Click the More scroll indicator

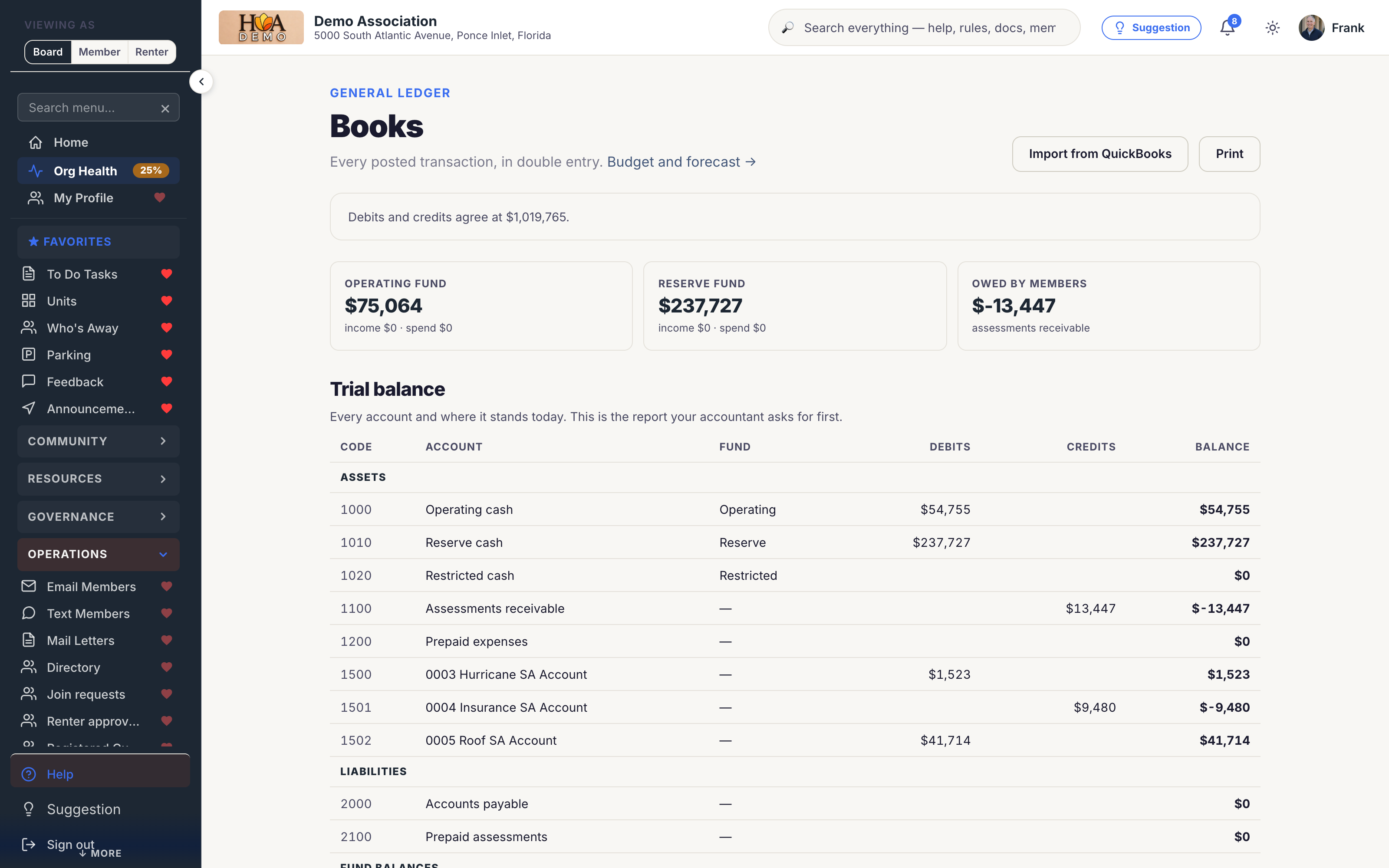[100, 854]
